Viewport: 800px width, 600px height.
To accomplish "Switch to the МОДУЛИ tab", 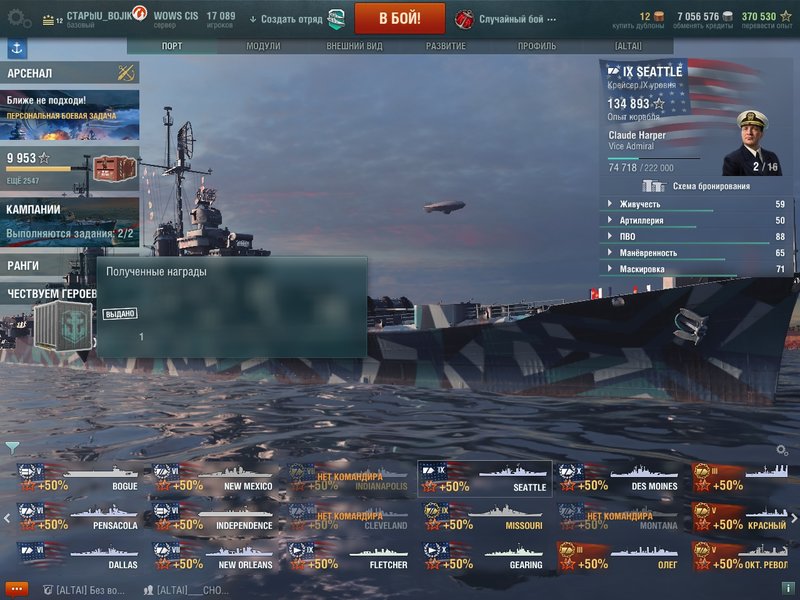I will (263, 46).
